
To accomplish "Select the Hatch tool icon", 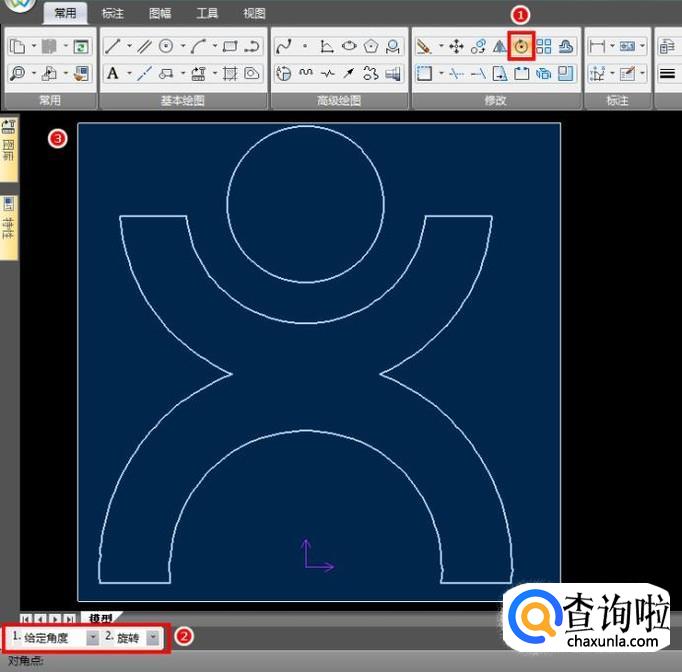I will point(229,73).
